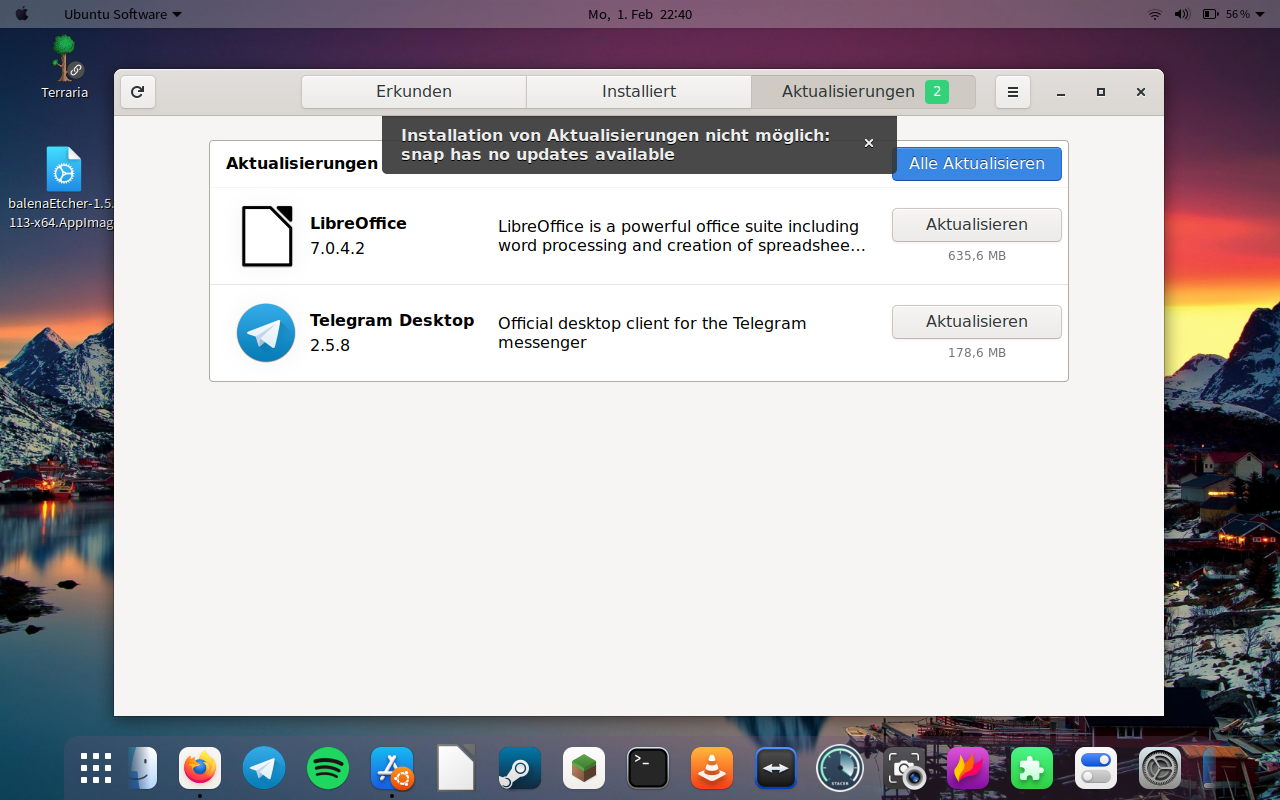Launch Telegram from the dock
1280x800 pixels.
[264, 768]
